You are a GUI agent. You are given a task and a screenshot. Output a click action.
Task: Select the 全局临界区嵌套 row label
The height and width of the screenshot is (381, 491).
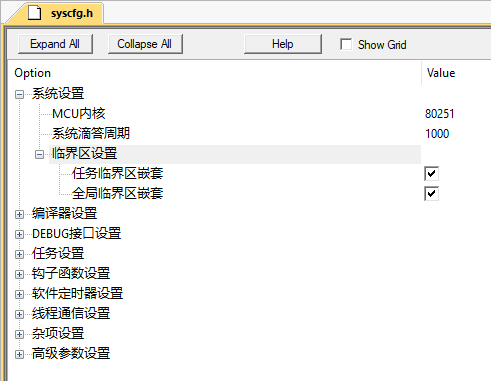(x=118, y=194)
